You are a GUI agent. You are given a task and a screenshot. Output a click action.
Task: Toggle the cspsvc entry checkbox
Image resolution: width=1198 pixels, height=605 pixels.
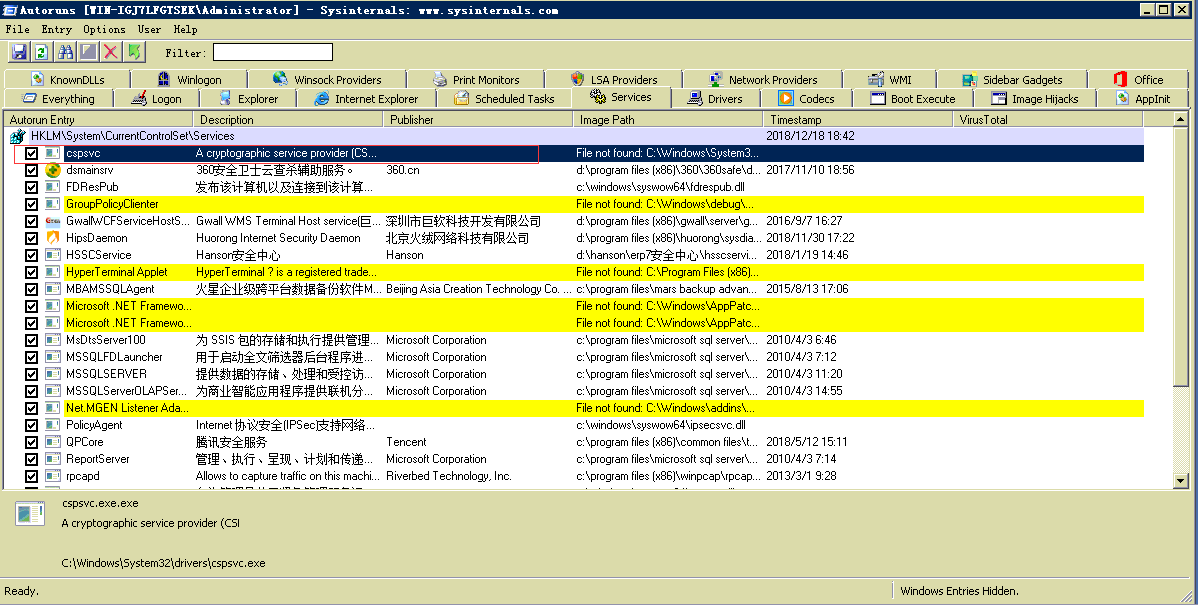(x=31, y=153)
